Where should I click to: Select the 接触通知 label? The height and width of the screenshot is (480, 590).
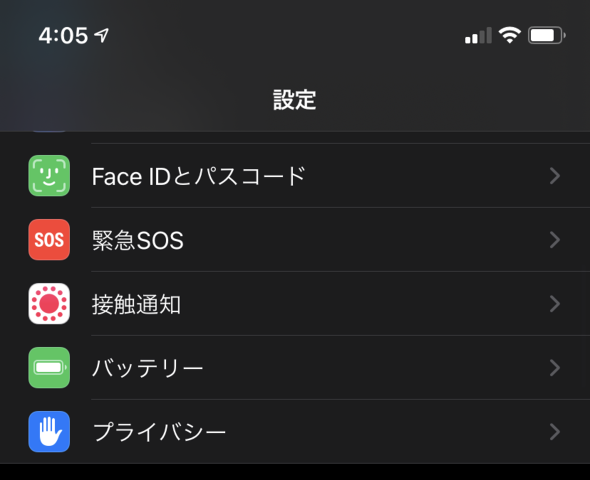pyautogui.click(x=136, y=304)
